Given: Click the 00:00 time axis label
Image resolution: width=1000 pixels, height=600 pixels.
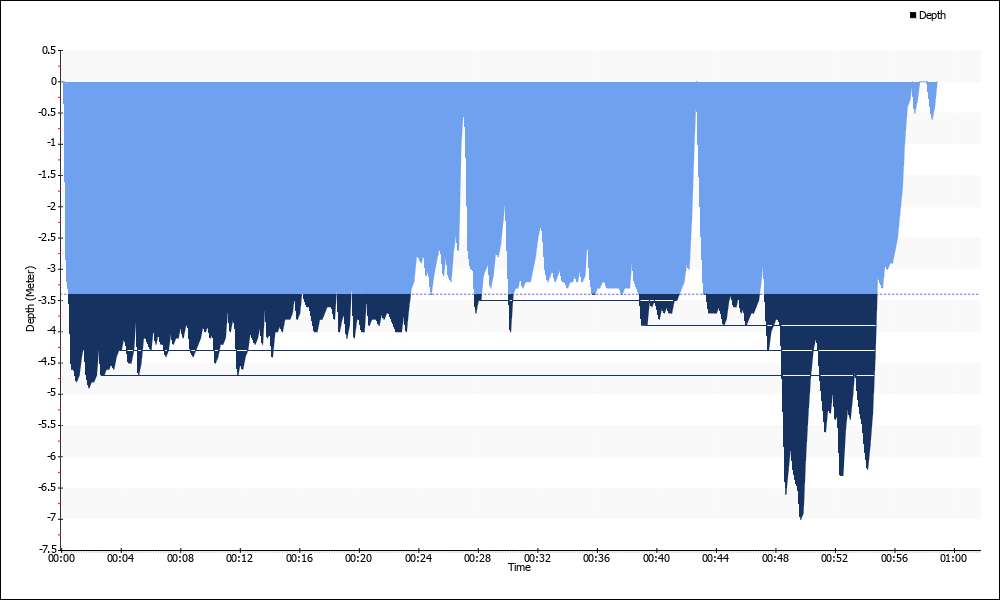Looking at the screenshot, I should (61, 558).
